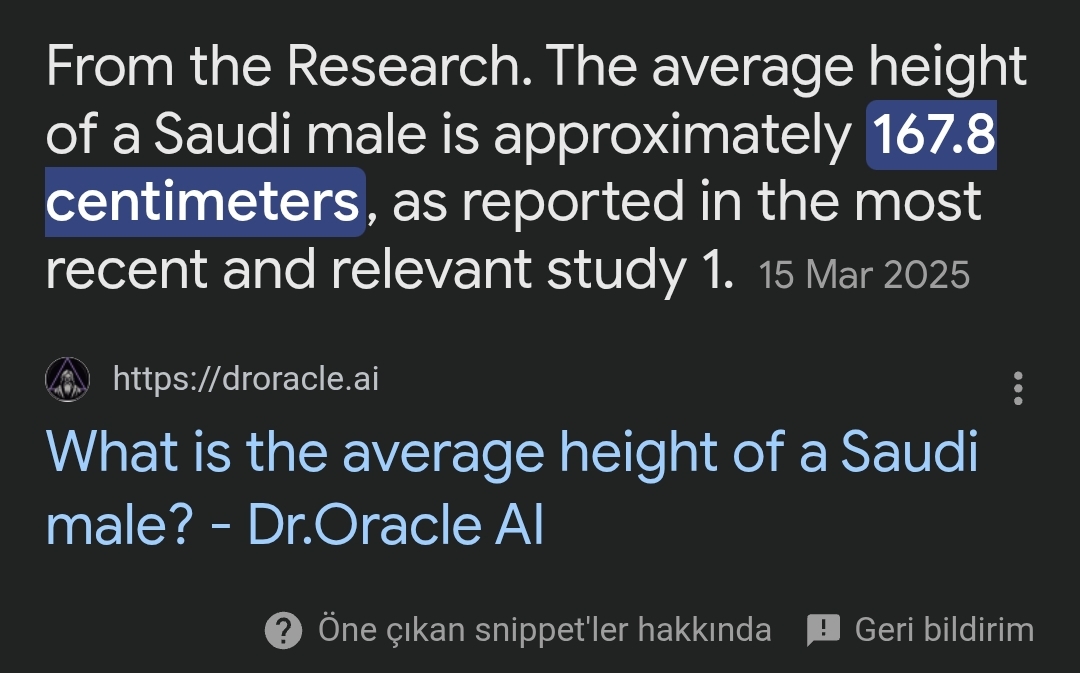Open the three-dot more options menu
This screenshot has width=1080, height=673.
1018,389
